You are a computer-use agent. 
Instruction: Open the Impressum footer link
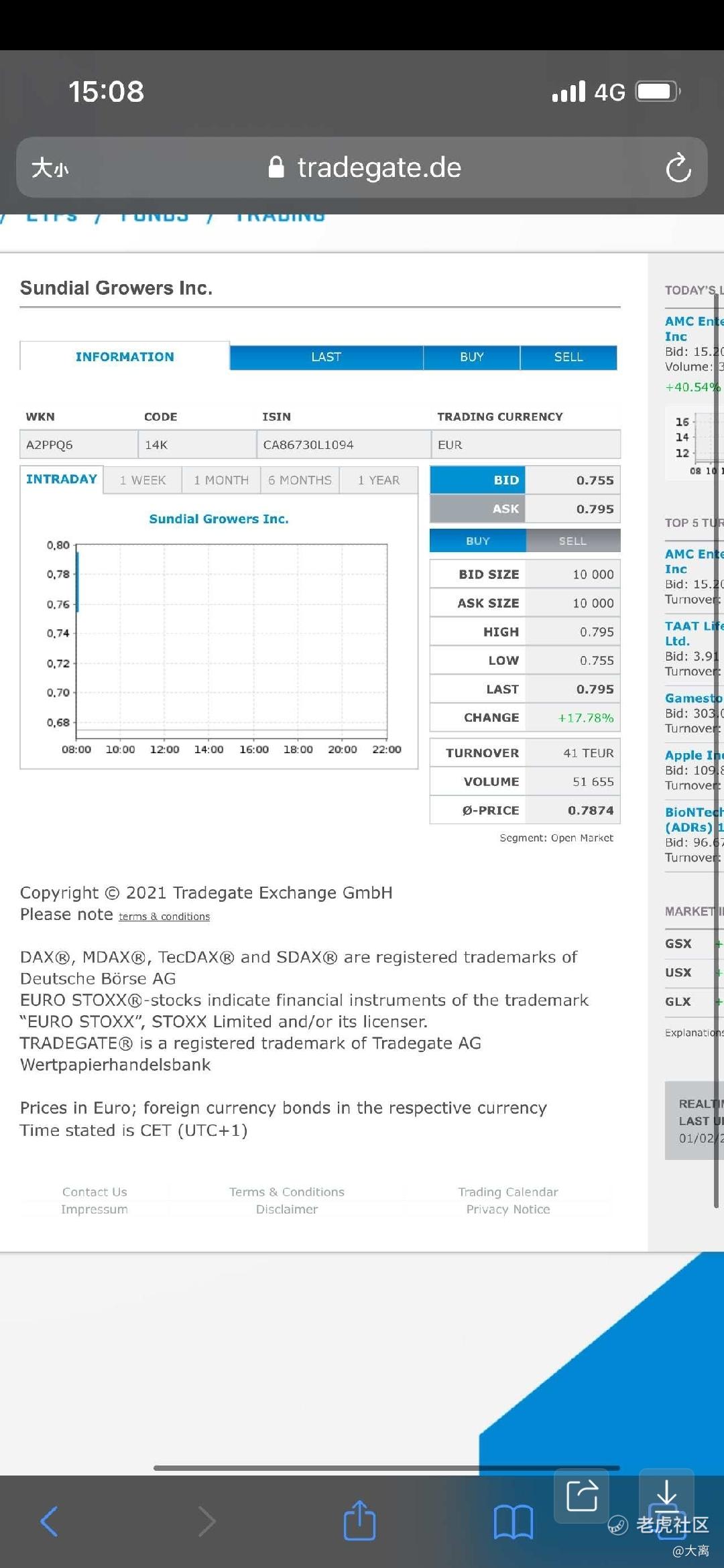click(x=95, y=1210)
